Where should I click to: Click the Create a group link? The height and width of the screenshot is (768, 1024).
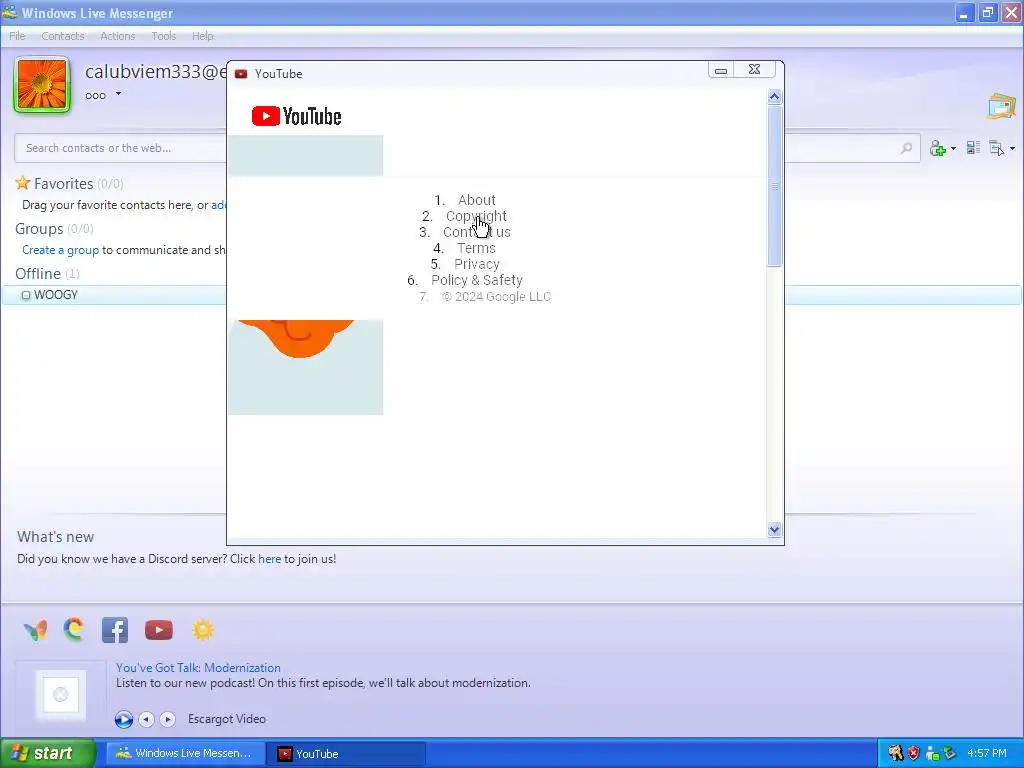60,250
